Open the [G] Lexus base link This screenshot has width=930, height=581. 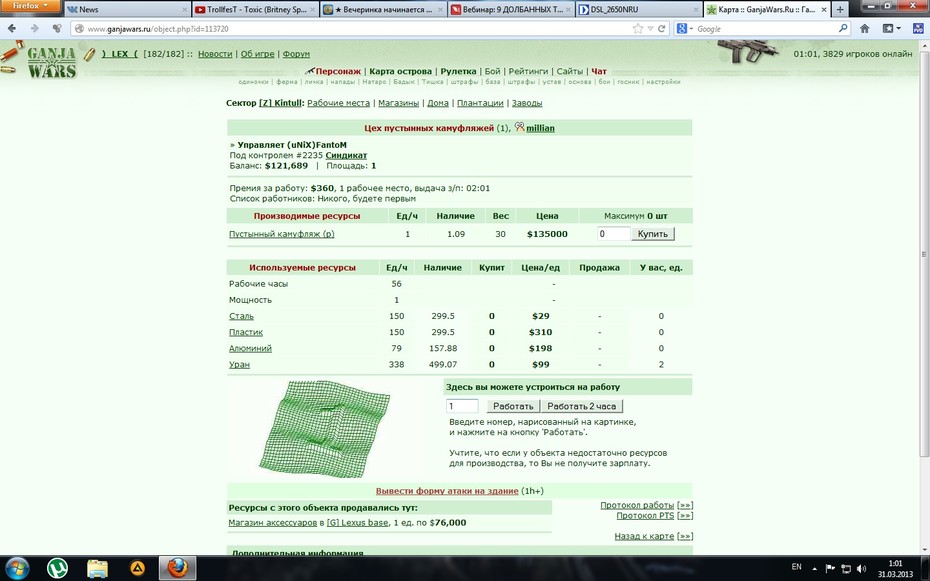357,523
